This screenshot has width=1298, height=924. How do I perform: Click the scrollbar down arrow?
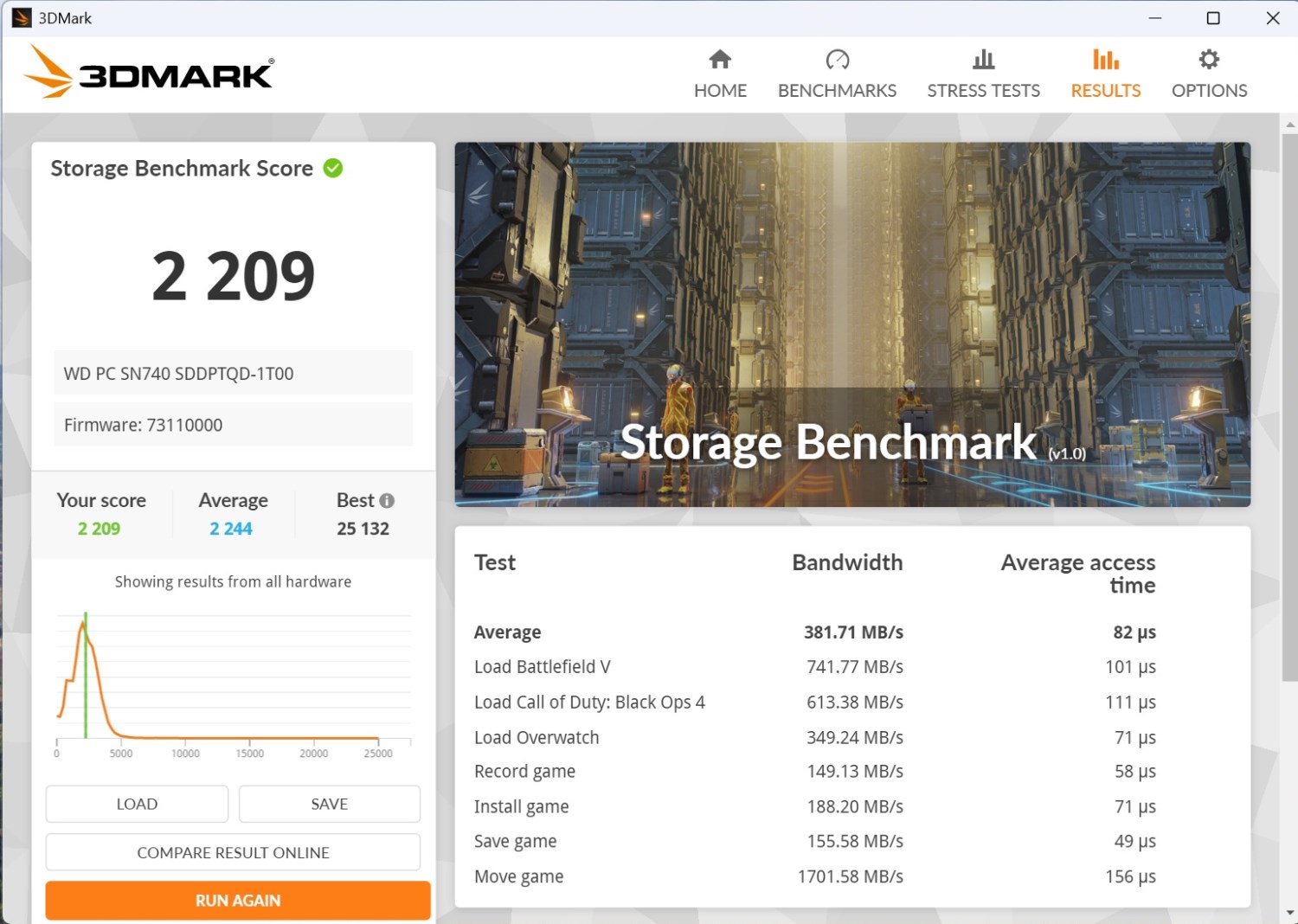(1289, 912)
